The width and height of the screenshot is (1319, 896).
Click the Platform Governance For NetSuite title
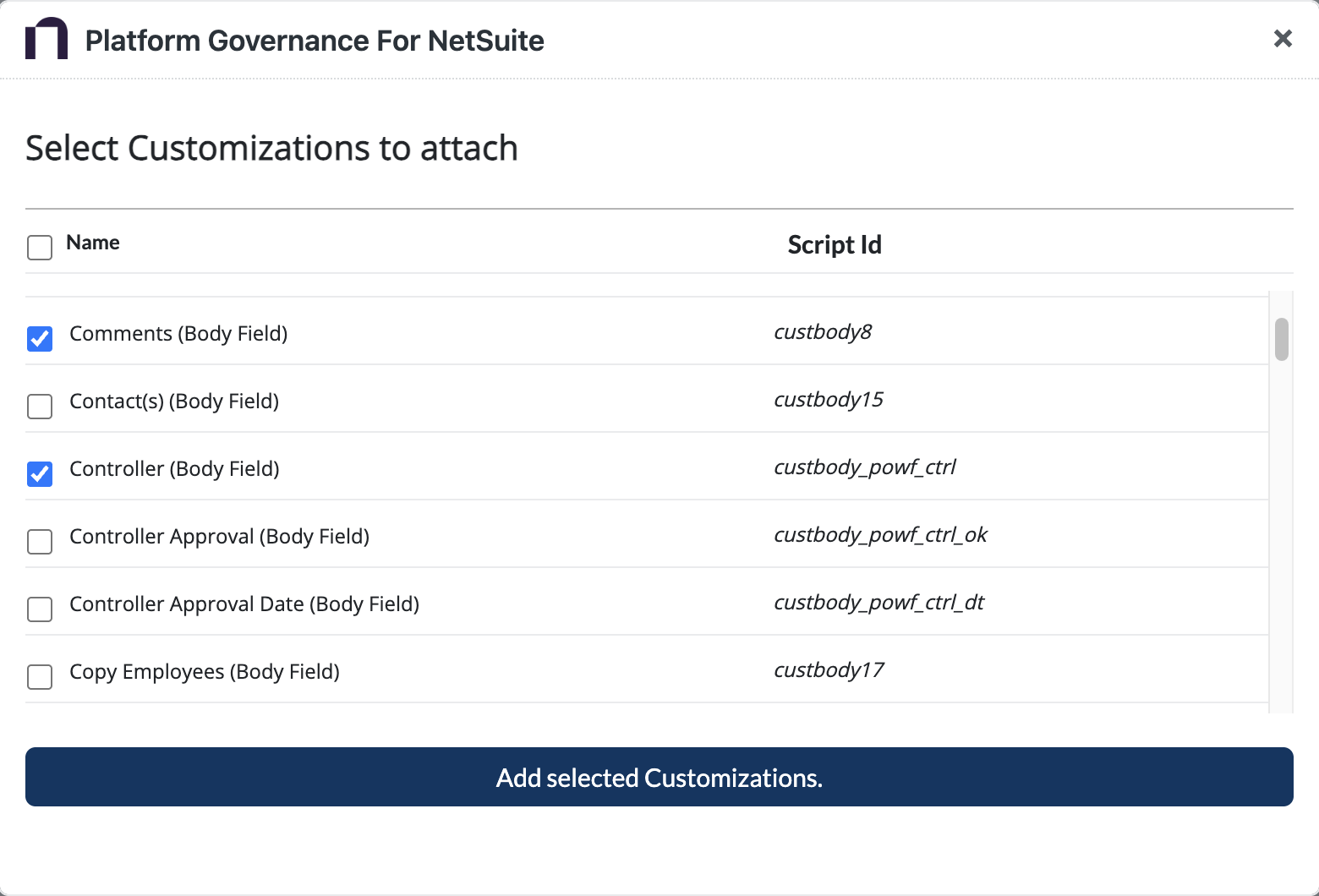tap(315, 41)
